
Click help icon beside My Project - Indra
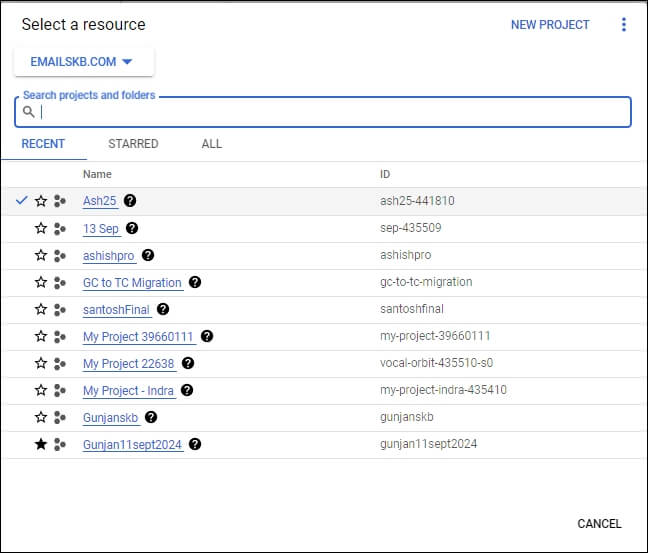click(x=187, y=390)
